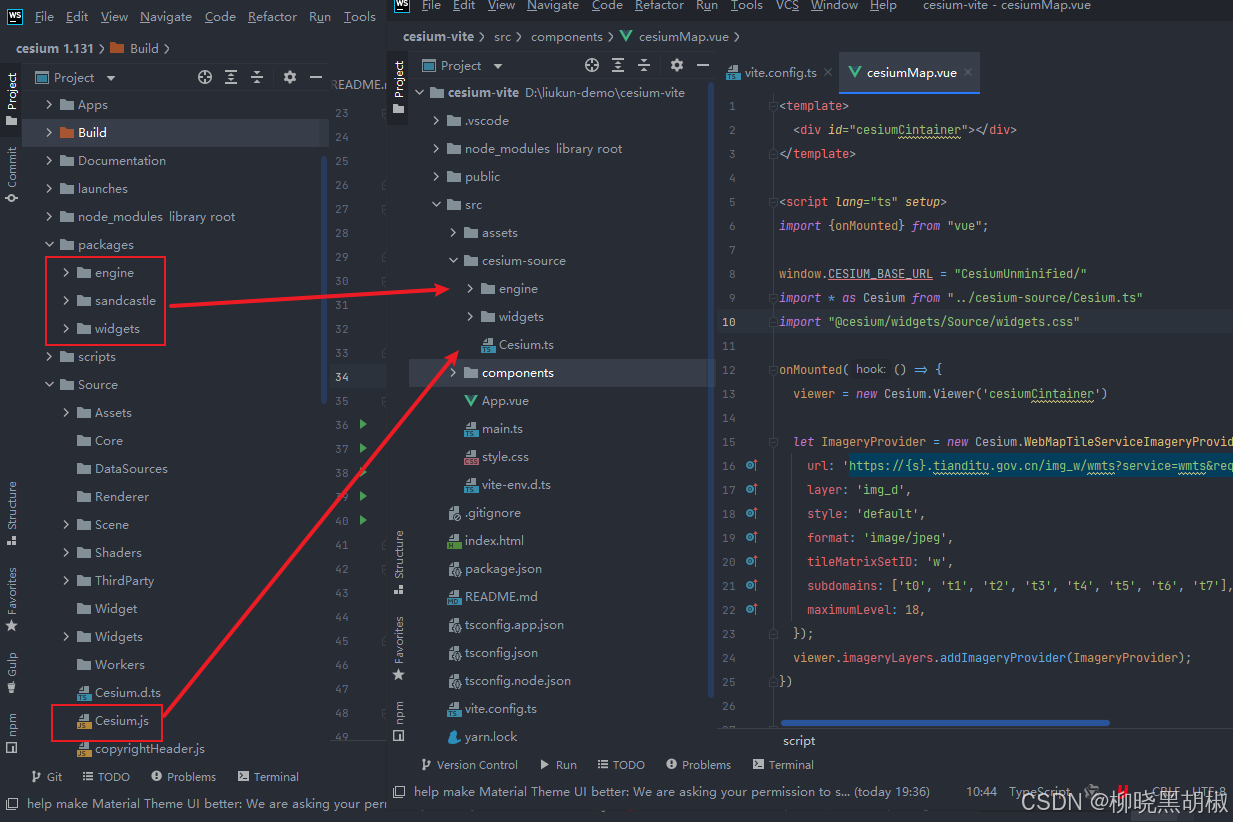Viewport: 1233px width, 822px height.
Task: Hide the cesium-vite Project panel
Action: [x=703, y=65]
